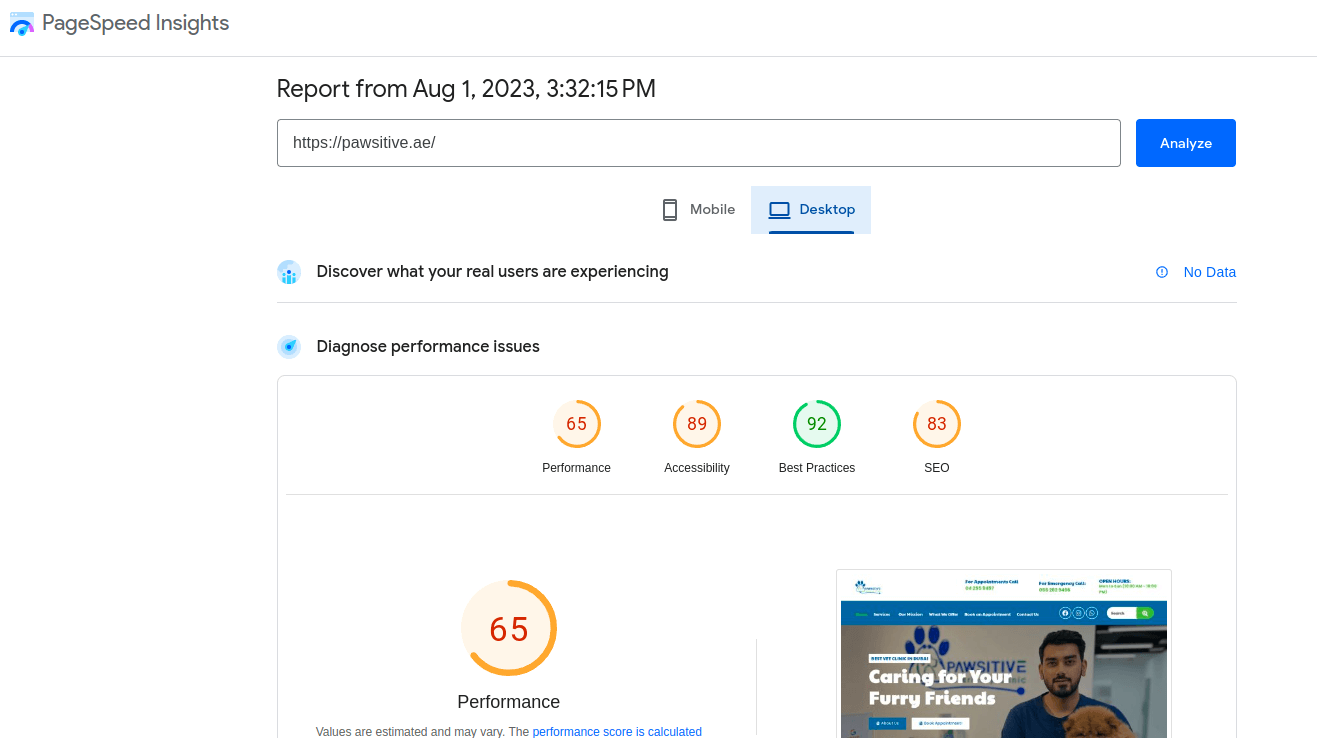The height and width of the screenshot is (738, 1317).
Task: Click the SEO label
Action: click(x=937, y=468)
